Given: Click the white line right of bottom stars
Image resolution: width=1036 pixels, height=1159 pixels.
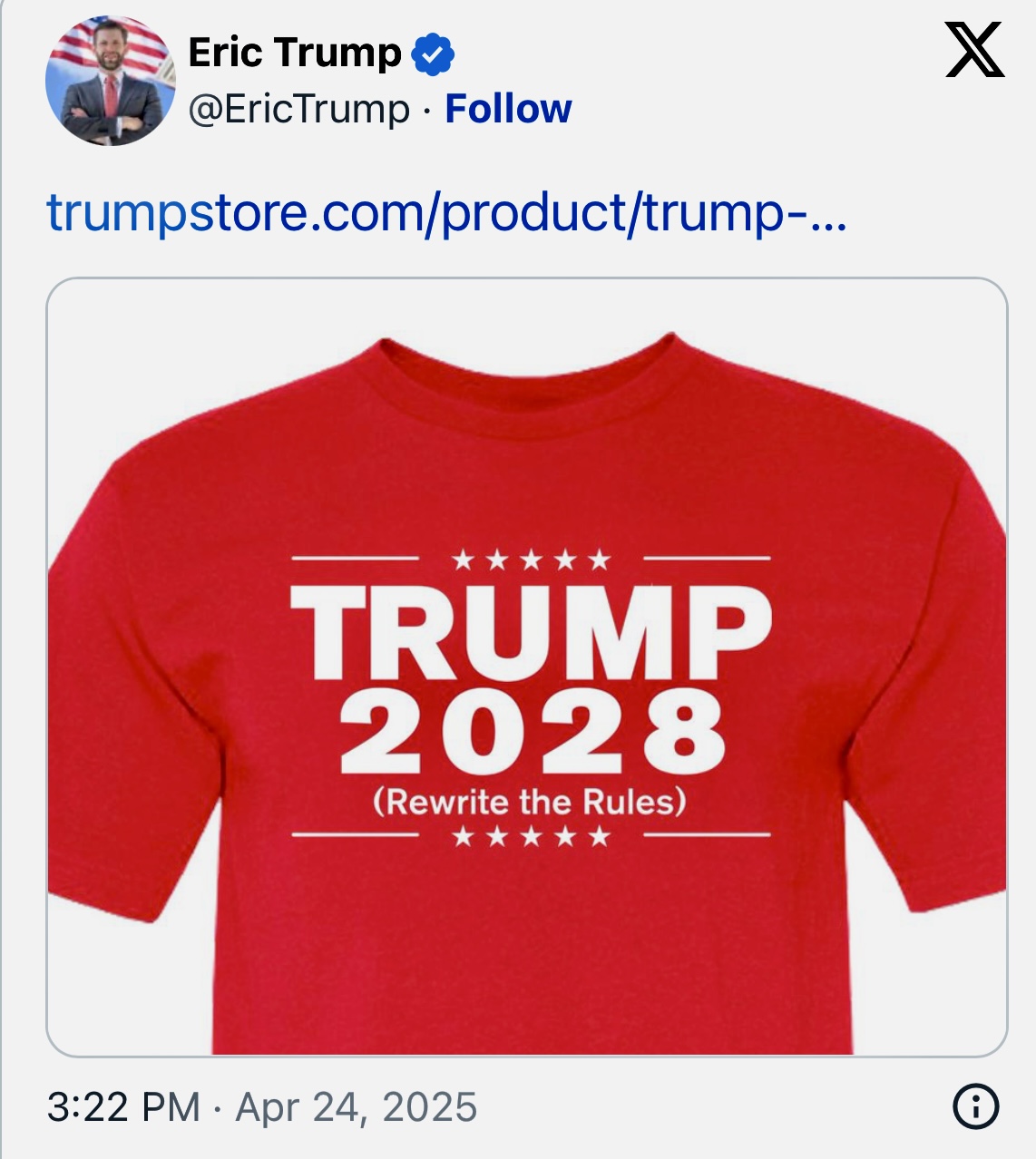Looking at the screenshot, I should (707, 834).
